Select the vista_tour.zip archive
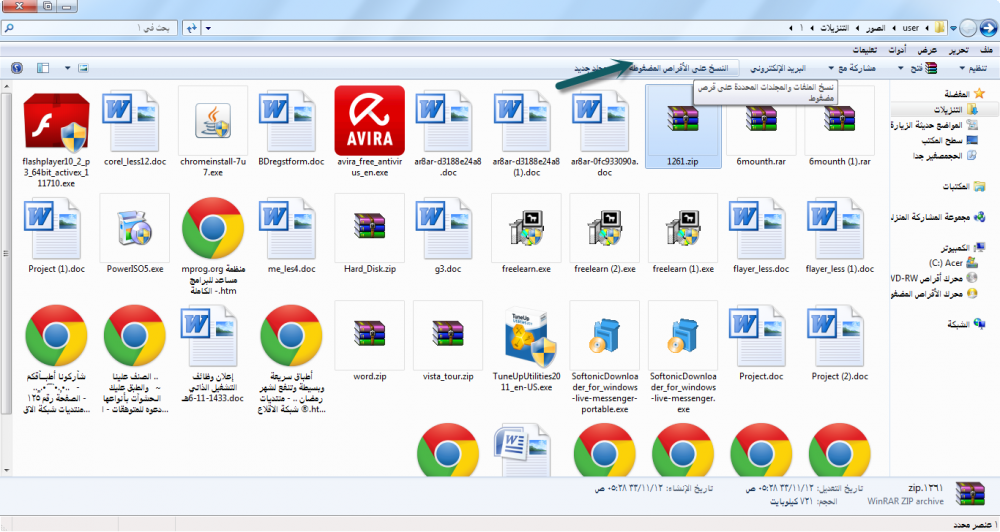This screenshot has height=532, width=1000. pyautogui.click(x=448, y=337)
